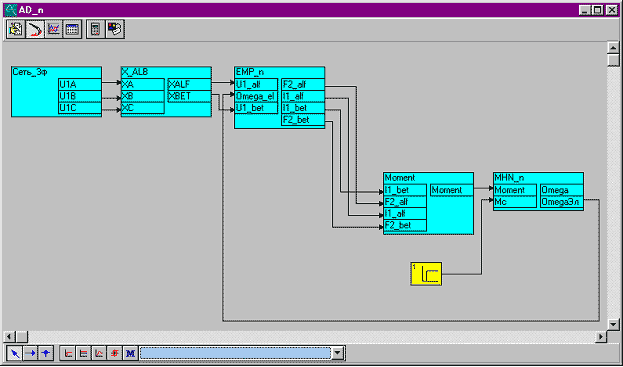Click the blue block selection combo field

(235, 353)
